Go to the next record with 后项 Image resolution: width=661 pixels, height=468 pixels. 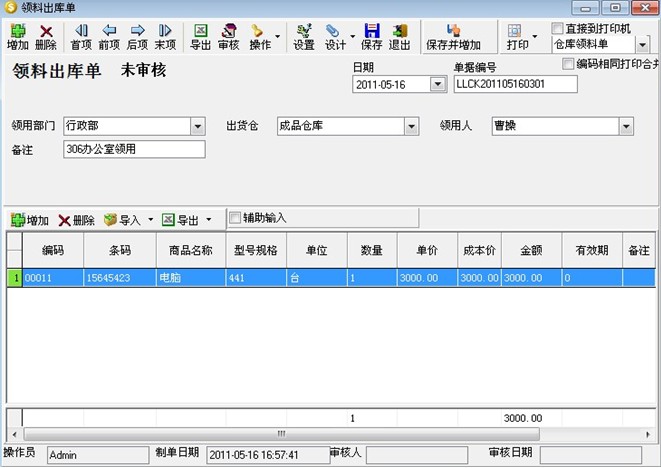point(137,37)
